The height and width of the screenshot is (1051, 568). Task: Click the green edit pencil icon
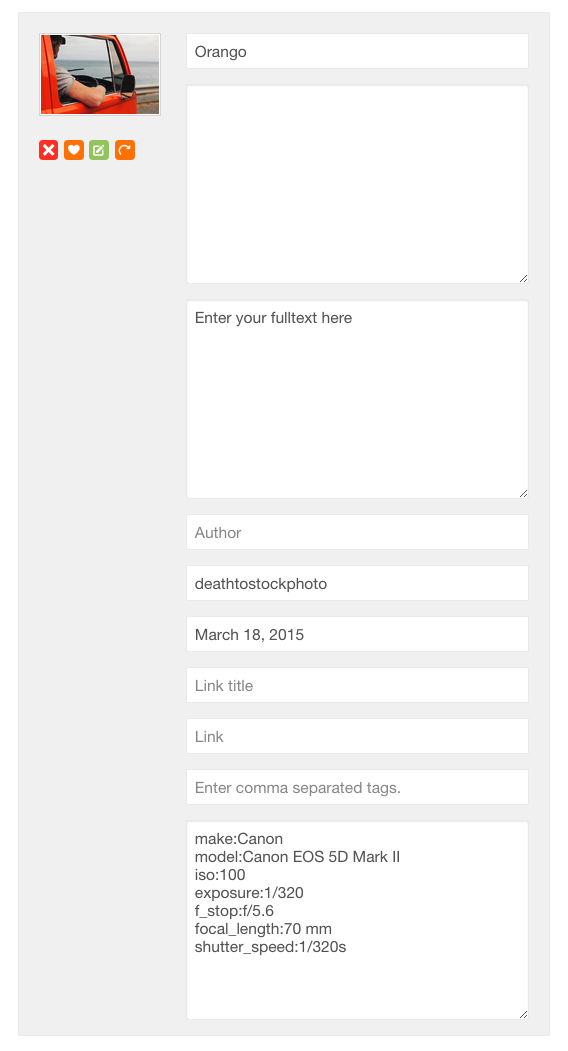pyautogui.click(x=99, y=150)
